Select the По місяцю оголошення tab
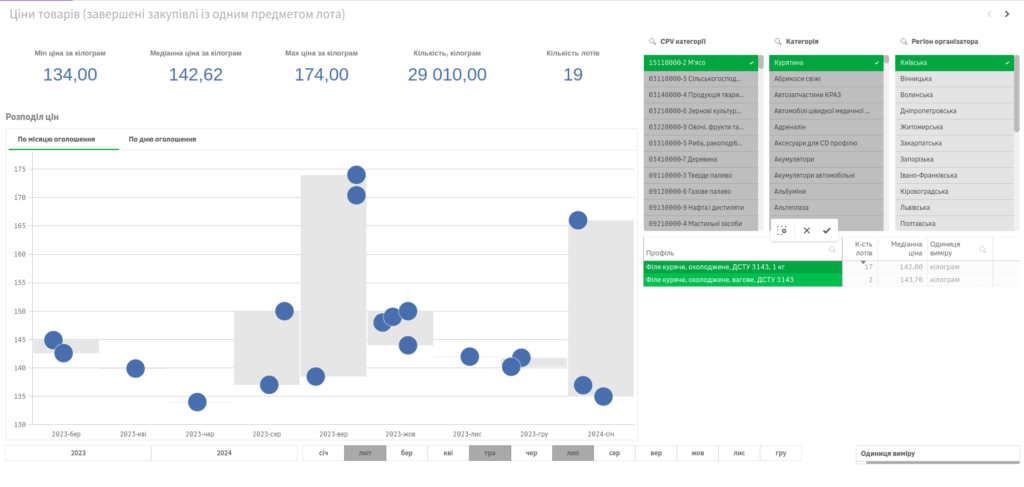Image resolution: width=1024 pixels, height=487 pixels. 57,139
